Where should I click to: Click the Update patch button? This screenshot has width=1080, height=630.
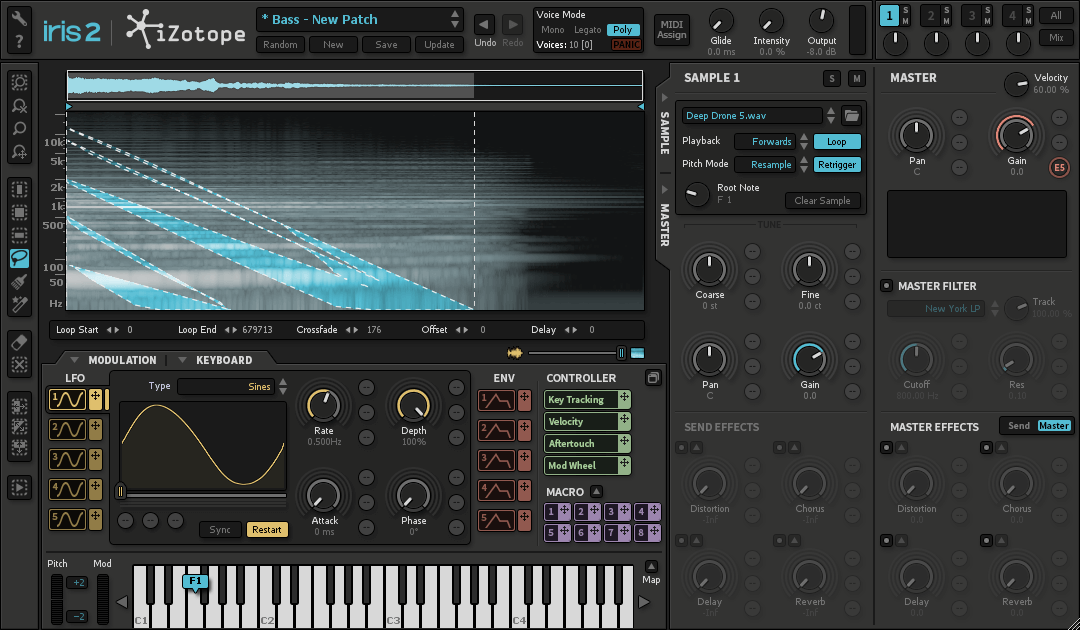pyautogui.click(x=439, y=45)
